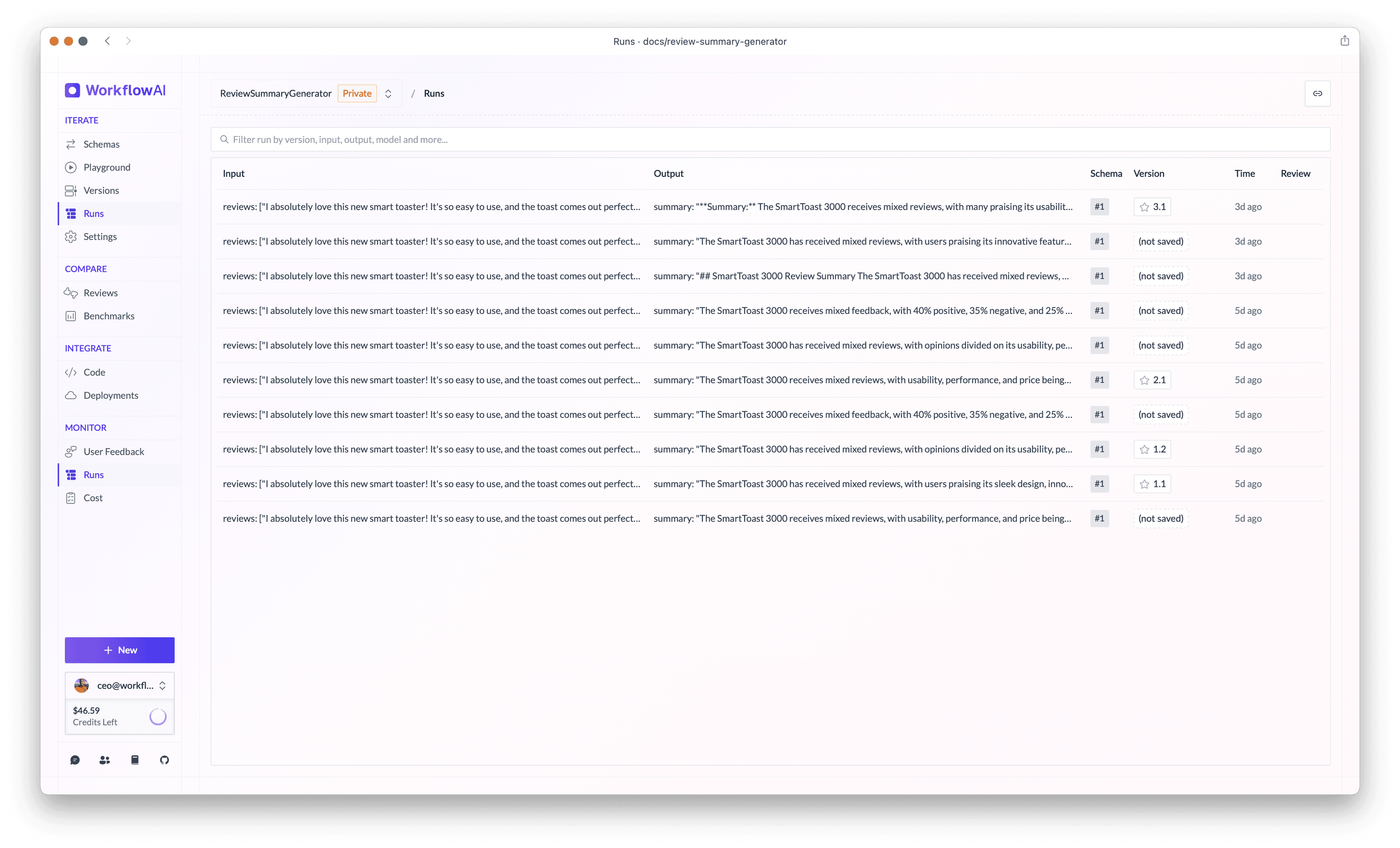The width and height of the screenshot is (1400, 848).
Task: Toggle favorite star on version 2.1
Action: pos(1144,381)
